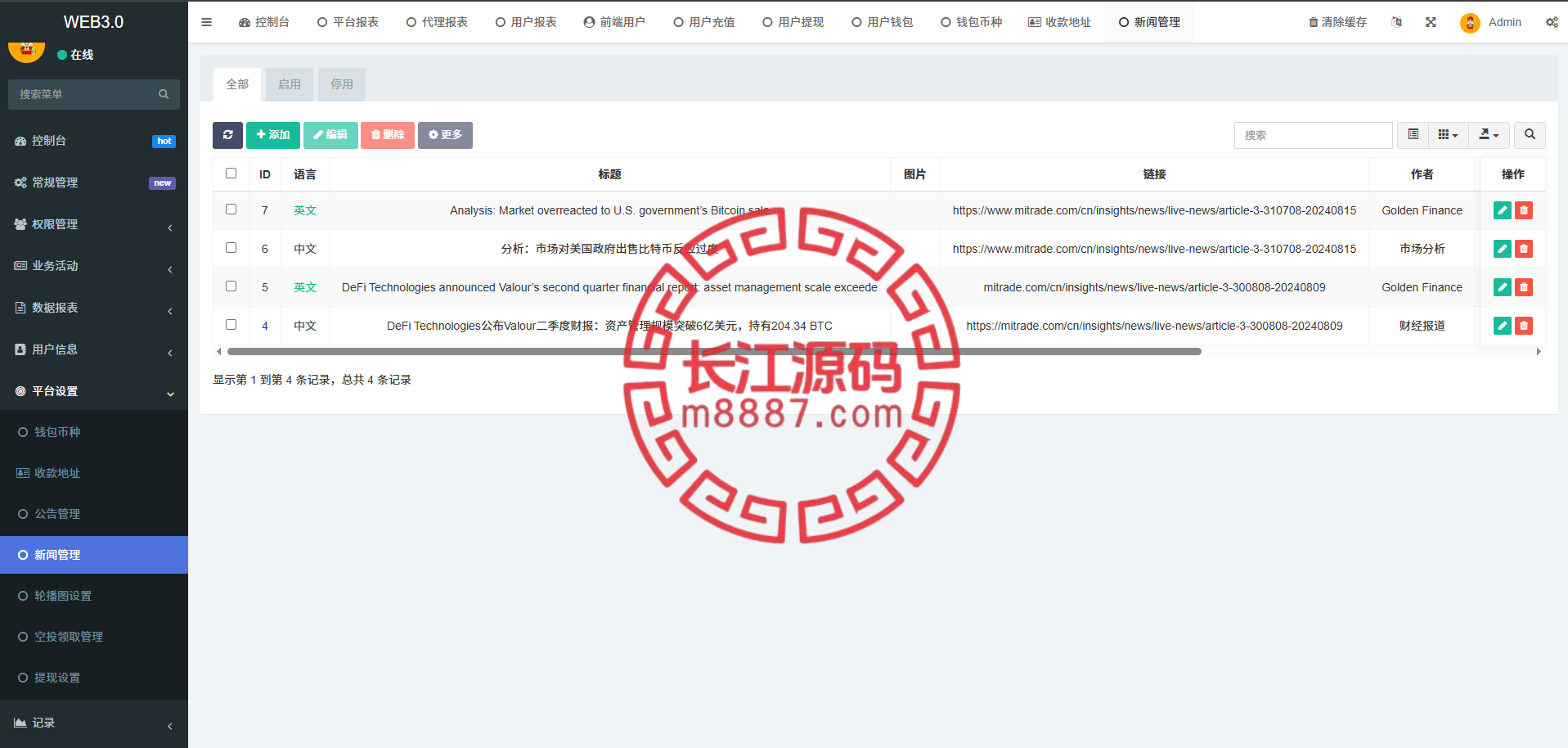The width and height of the screenshot is (1568, 748).
Task: Open the columns dropdown in table toolbar
Action: [1449, 135]
